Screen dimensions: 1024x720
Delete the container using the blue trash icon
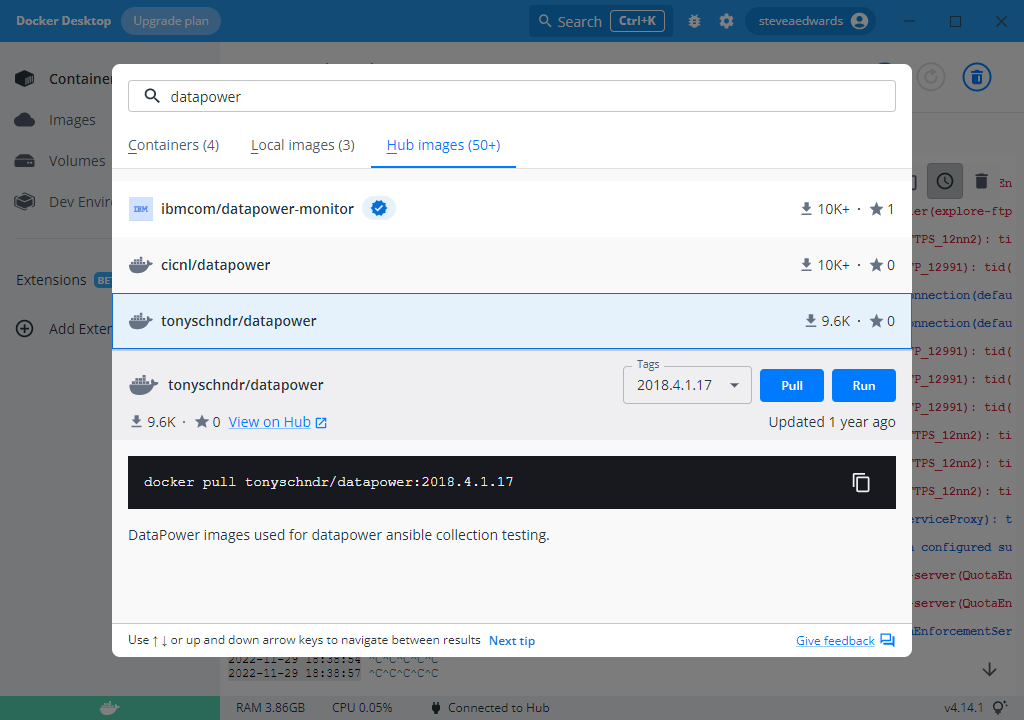[976, 77]
